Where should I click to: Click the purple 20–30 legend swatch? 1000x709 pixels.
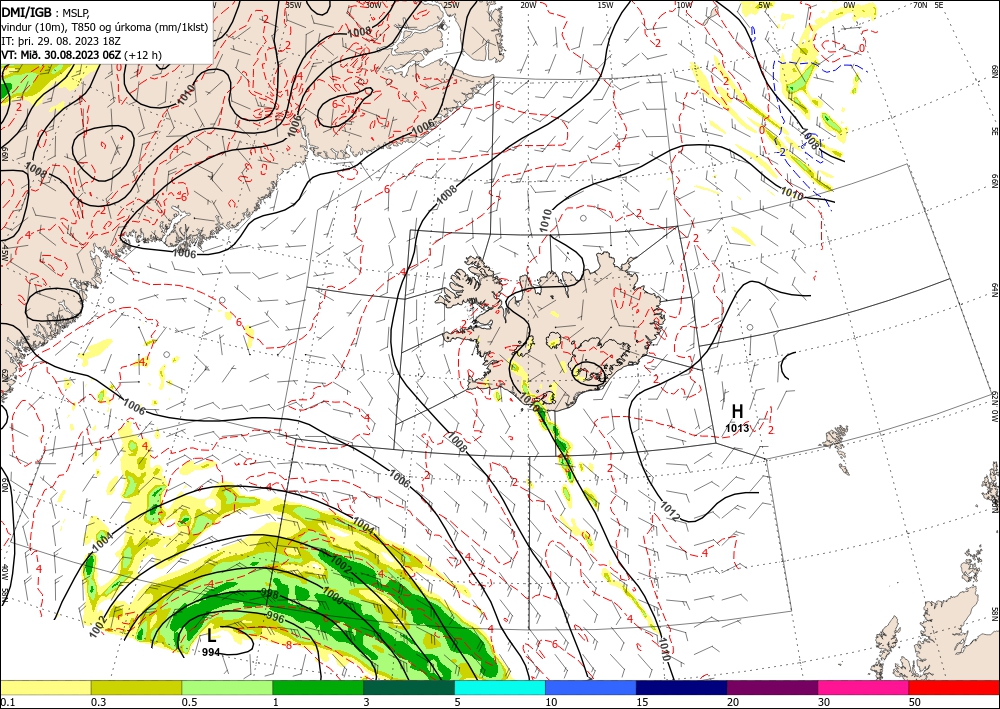click(772, 687)
